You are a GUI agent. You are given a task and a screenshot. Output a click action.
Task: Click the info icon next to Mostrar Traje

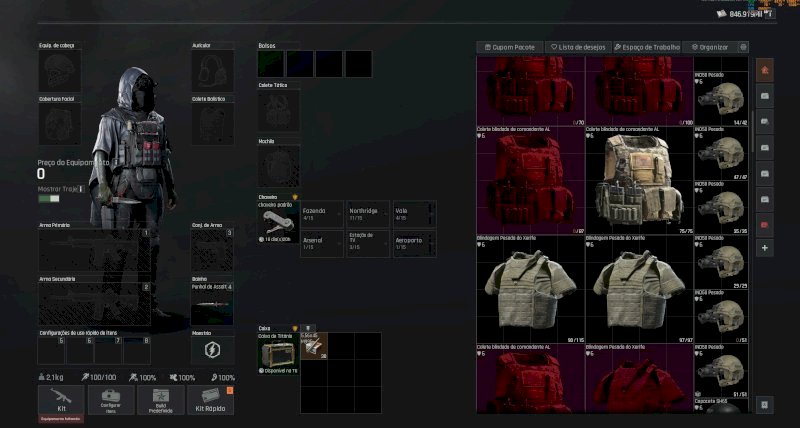[81, 189]
